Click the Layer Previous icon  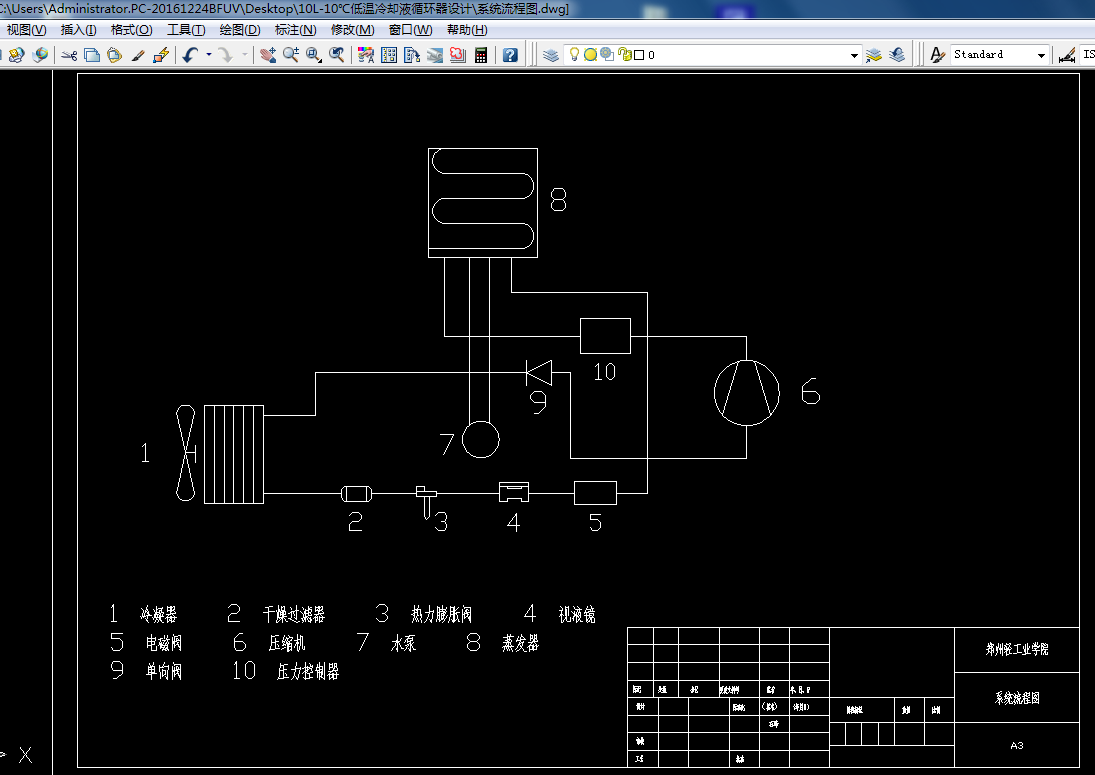(897, 55)
